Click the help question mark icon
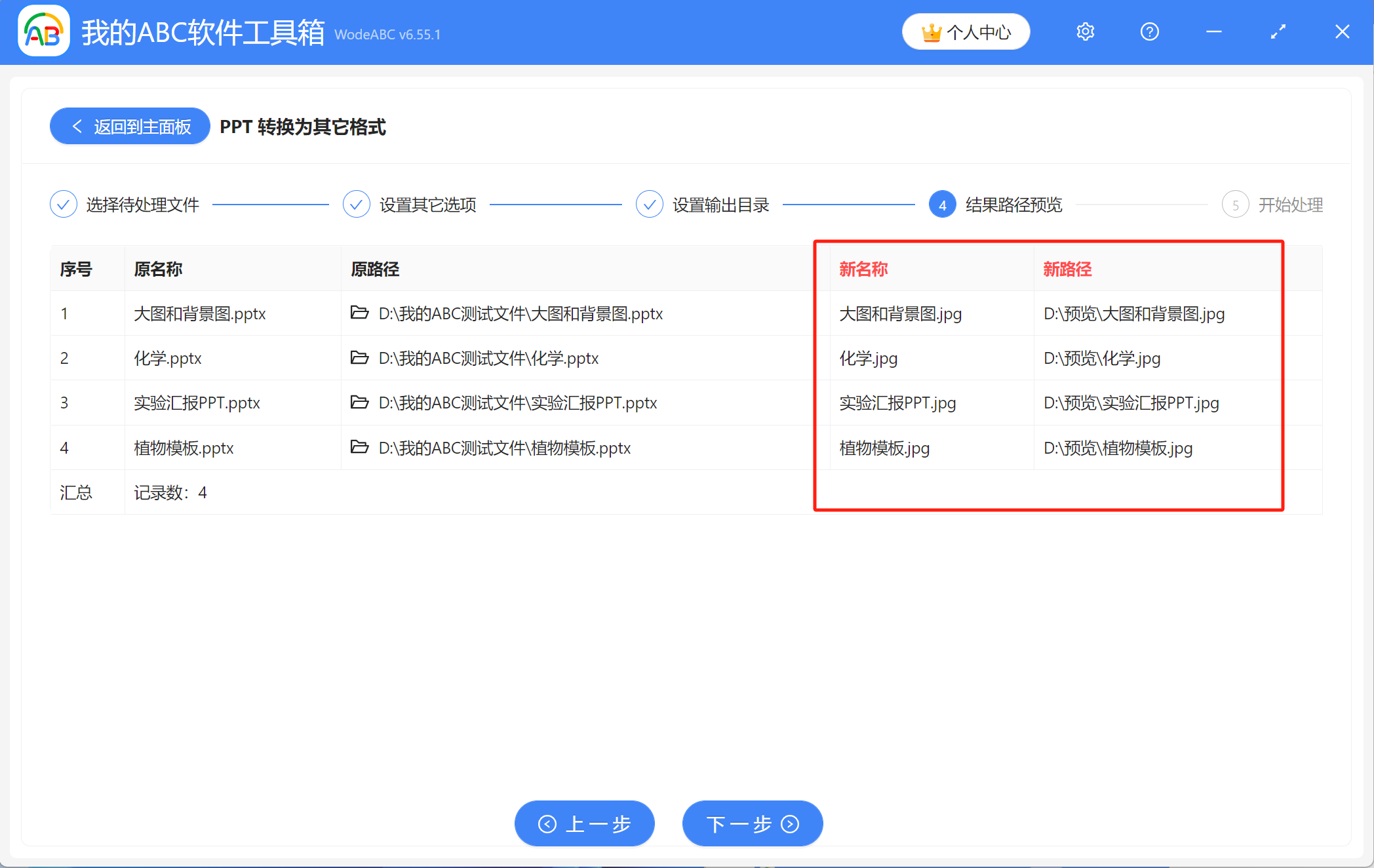 pyautogui.click(x=1149, y=31)
